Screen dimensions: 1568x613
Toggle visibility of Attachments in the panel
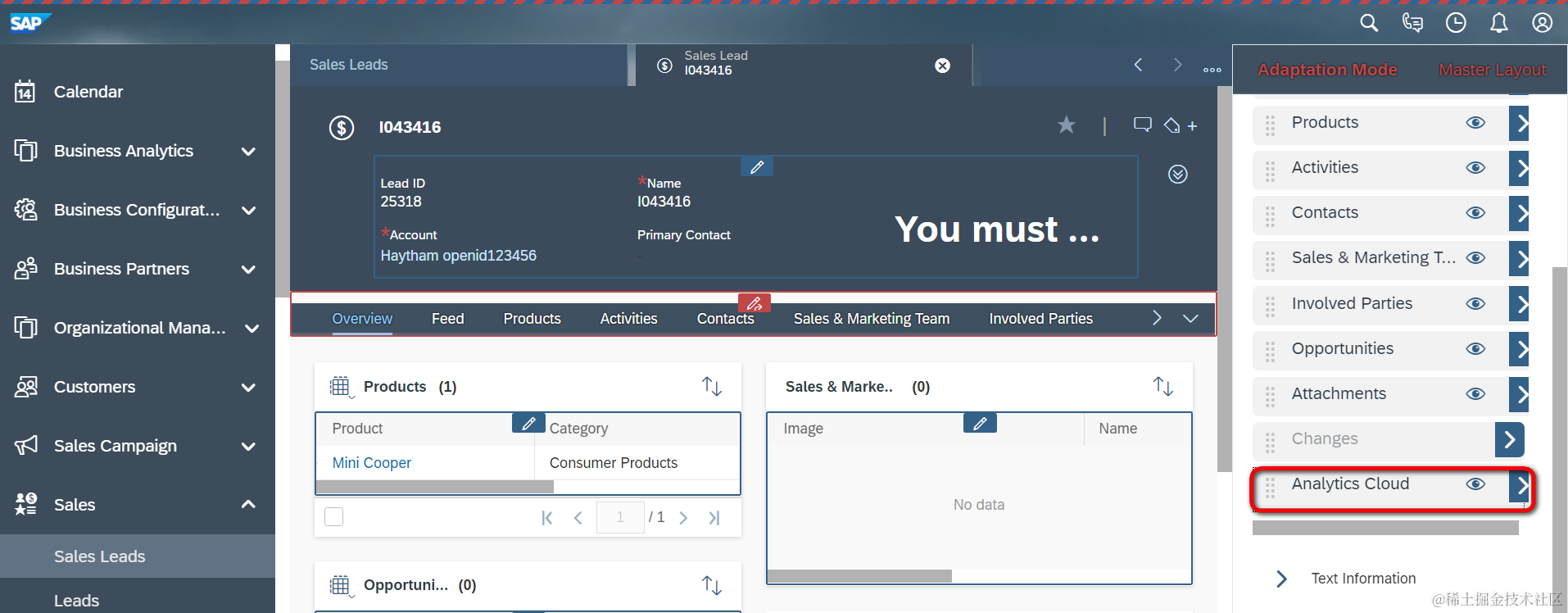click(1475, 394)
